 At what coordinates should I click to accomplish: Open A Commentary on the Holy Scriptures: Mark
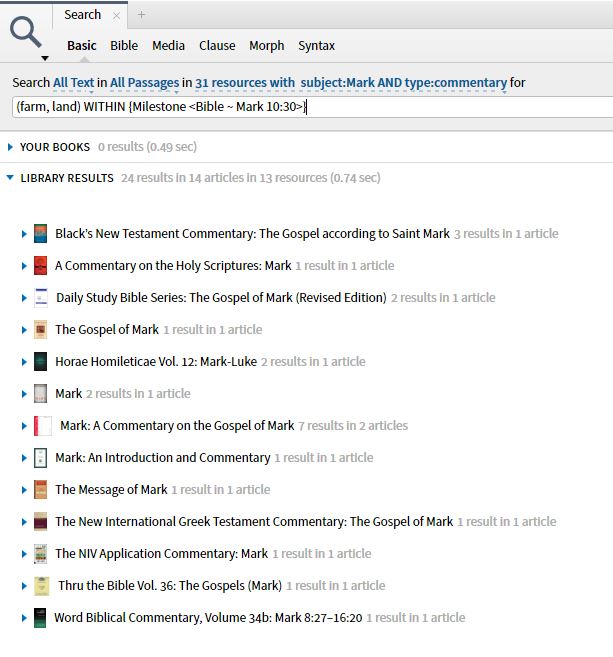coord(173,266)
